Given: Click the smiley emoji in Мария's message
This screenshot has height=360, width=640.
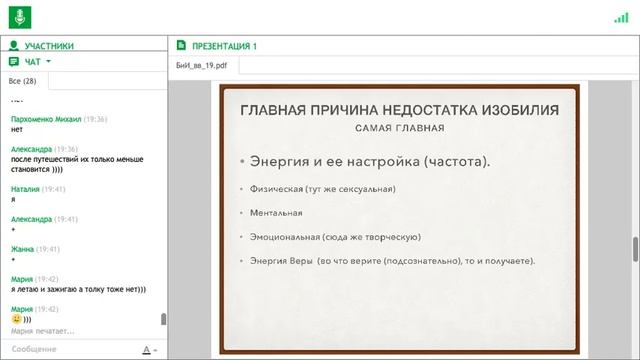Looking at the screenshot, I should point(16,319).
